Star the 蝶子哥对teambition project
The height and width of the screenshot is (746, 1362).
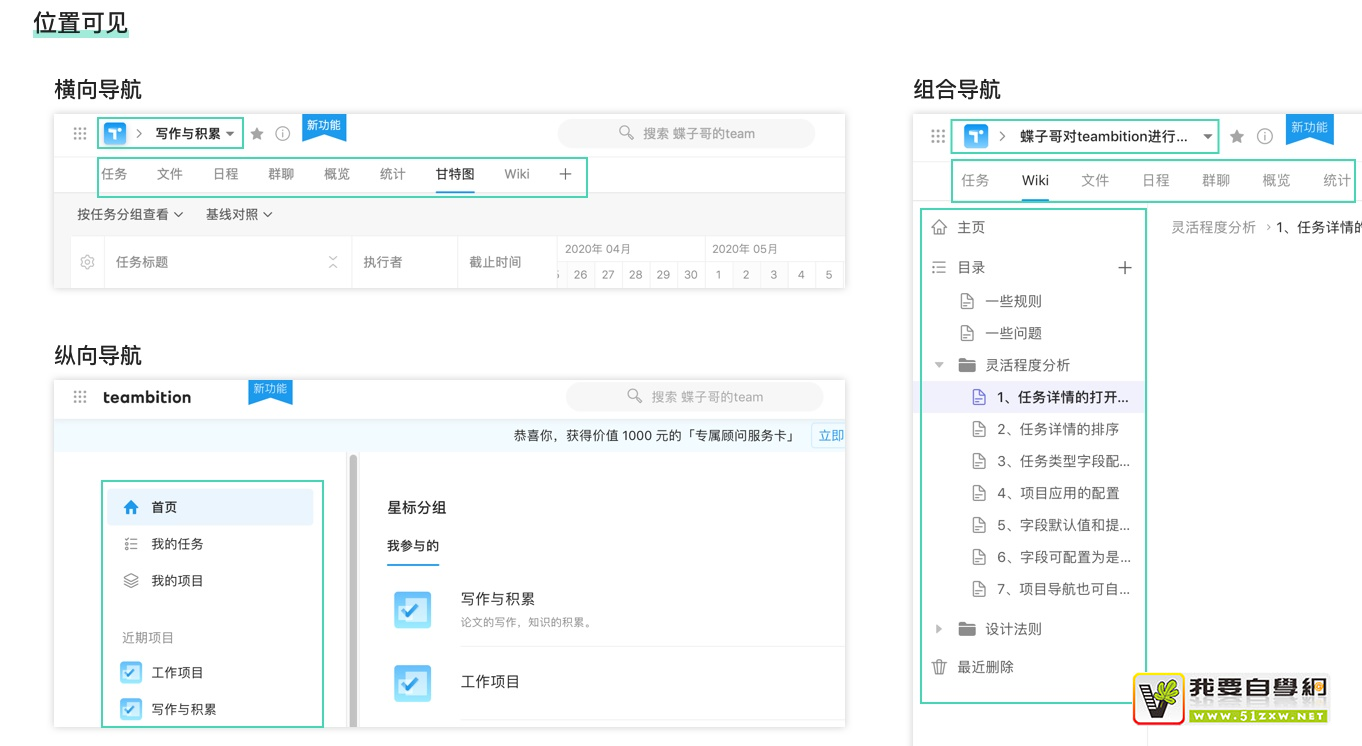[1237, 136]
